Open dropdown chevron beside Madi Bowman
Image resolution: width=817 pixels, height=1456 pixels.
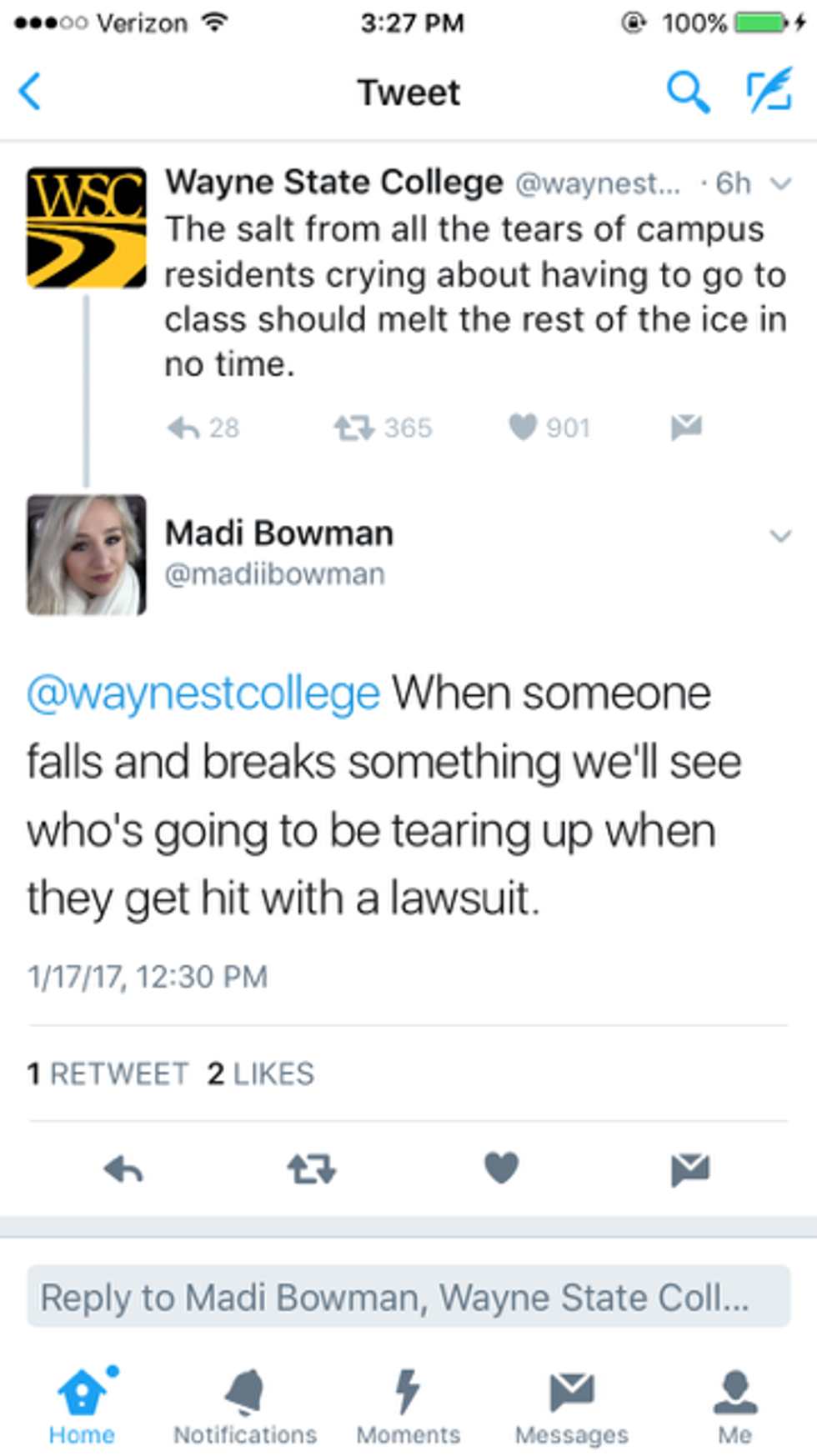780,536
